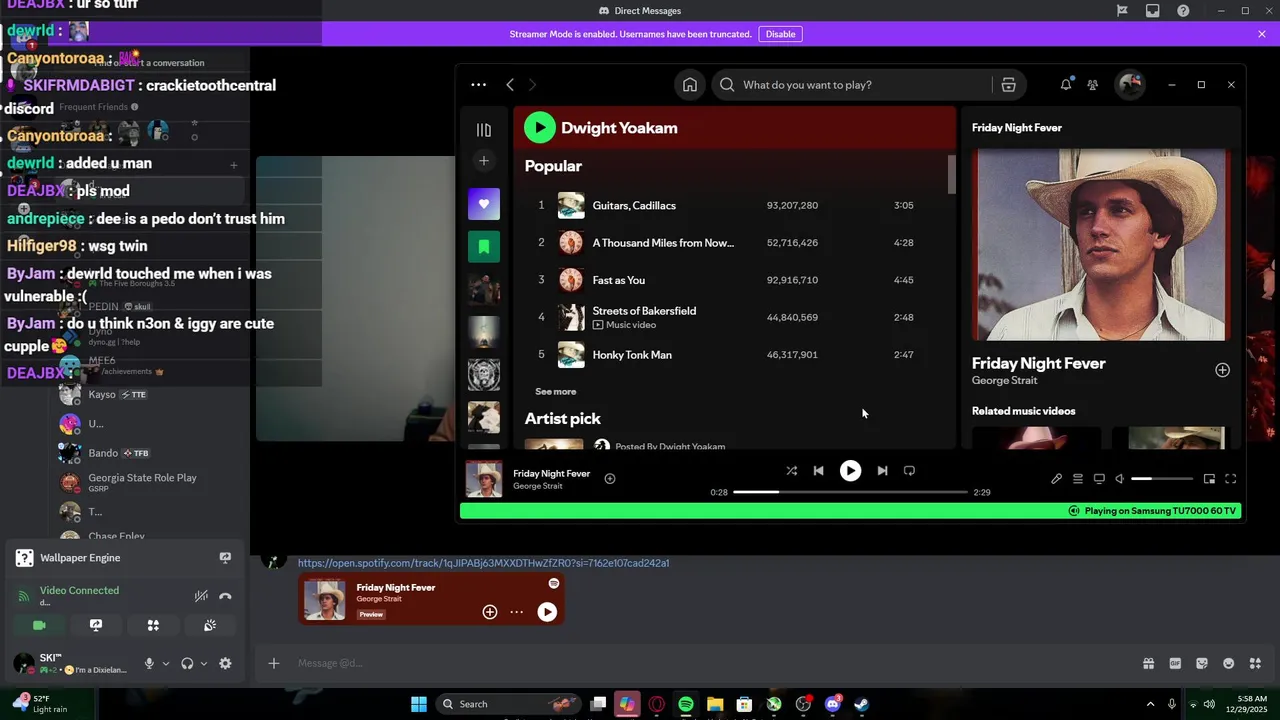1280x720 pixels.
Task: Dismiss the Streamer Mode banner
Action: tap(1262, 34)
